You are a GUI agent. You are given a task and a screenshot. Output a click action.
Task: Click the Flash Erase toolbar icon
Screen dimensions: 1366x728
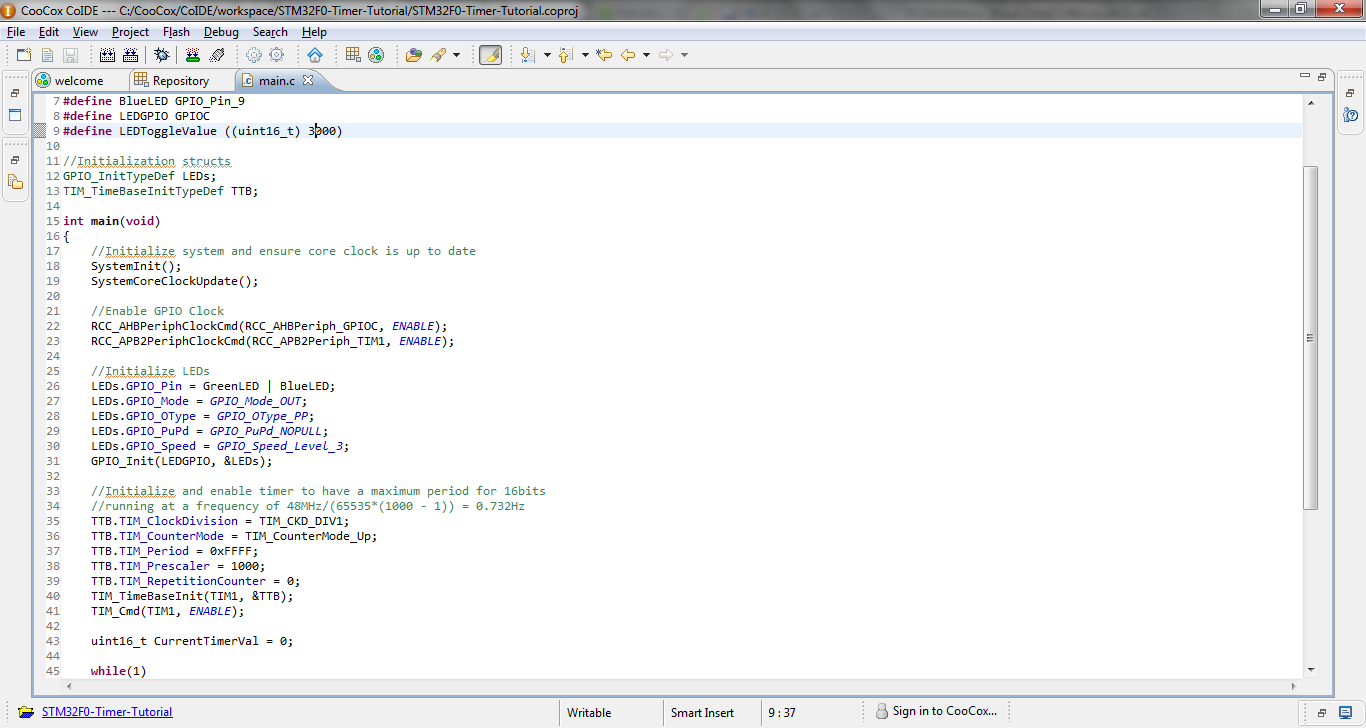click(217, 55)
